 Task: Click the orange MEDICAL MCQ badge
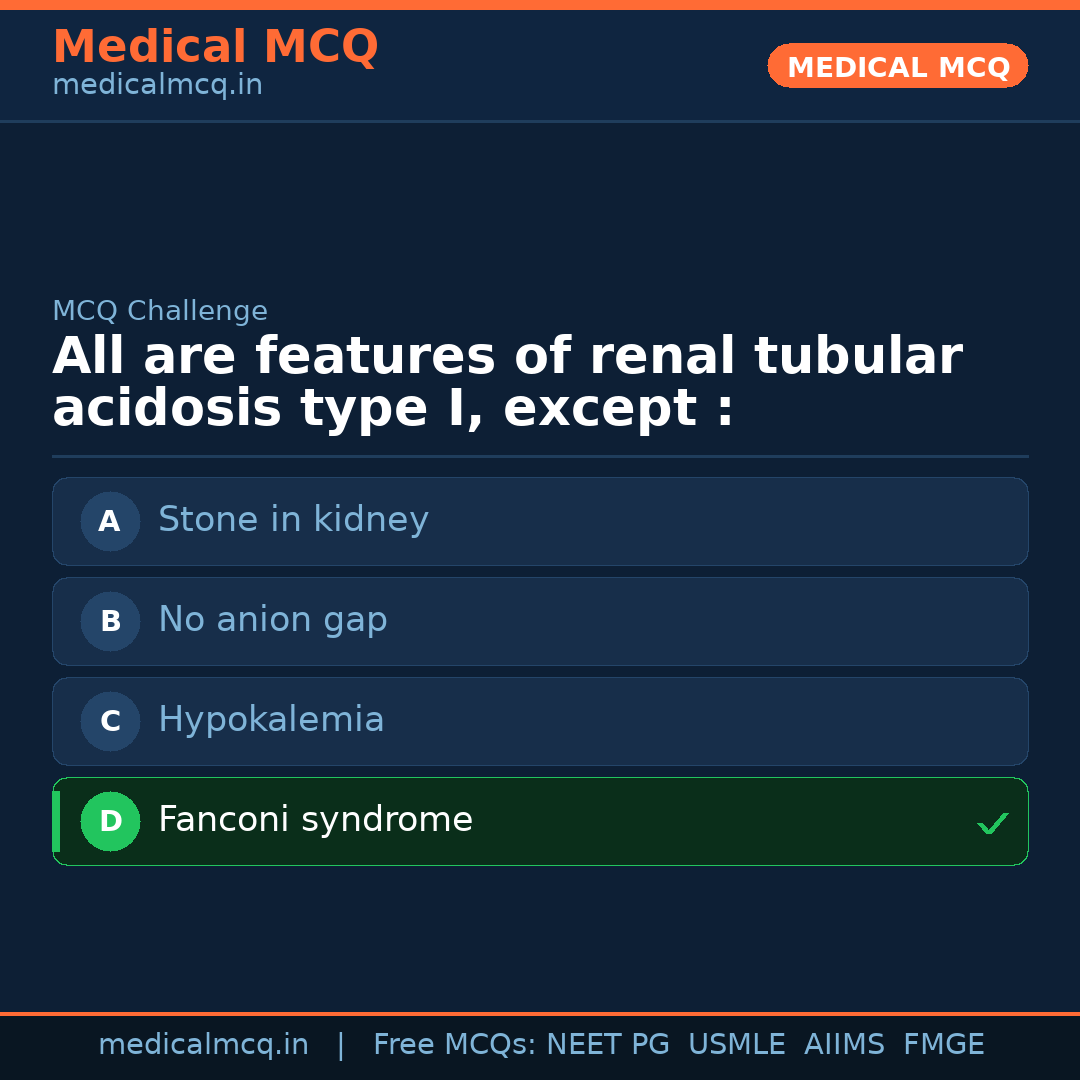897,66
